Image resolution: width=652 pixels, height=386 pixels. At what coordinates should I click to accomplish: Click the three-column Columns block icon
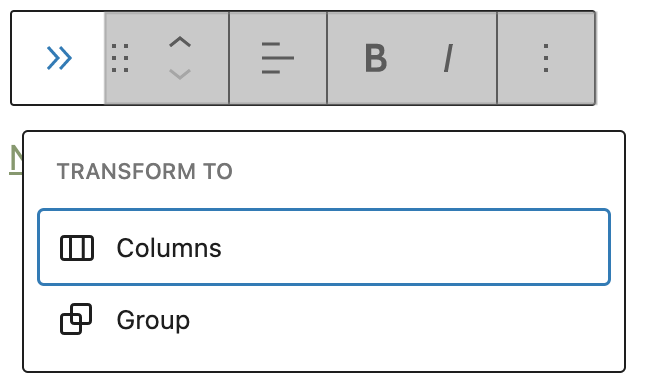click(77, 248)
